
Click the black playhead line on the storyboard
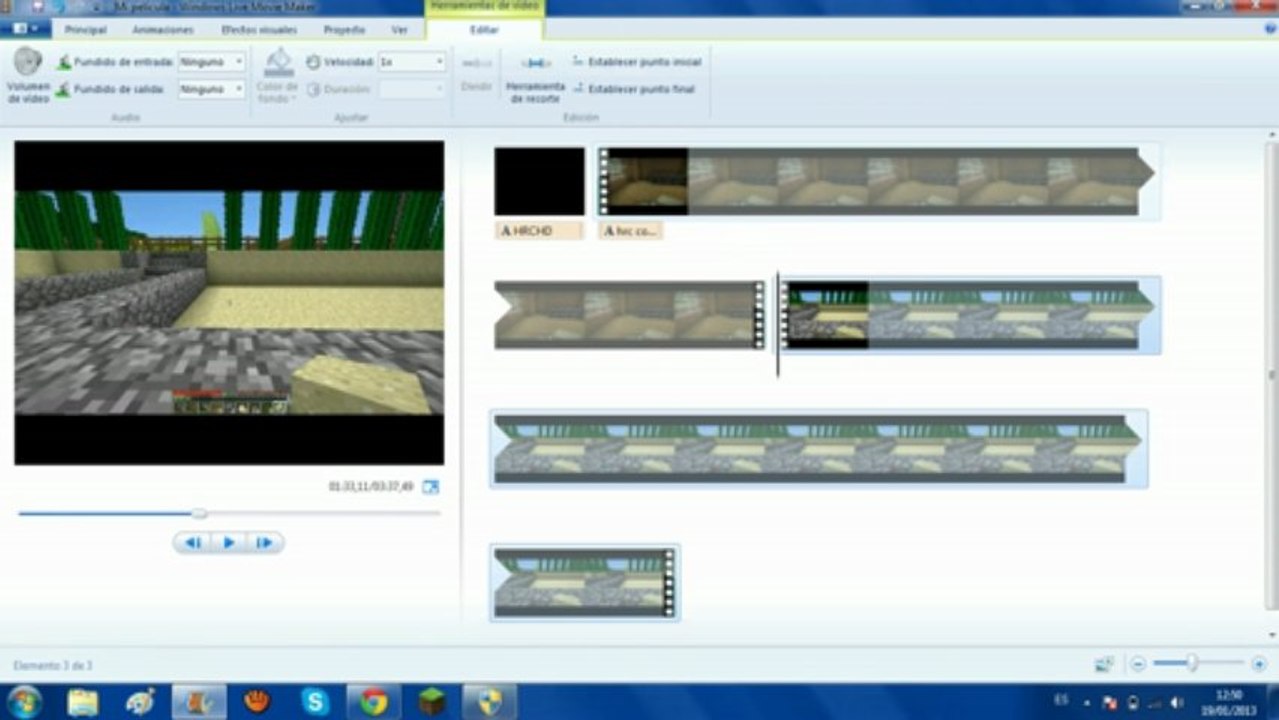pos(777,324)
